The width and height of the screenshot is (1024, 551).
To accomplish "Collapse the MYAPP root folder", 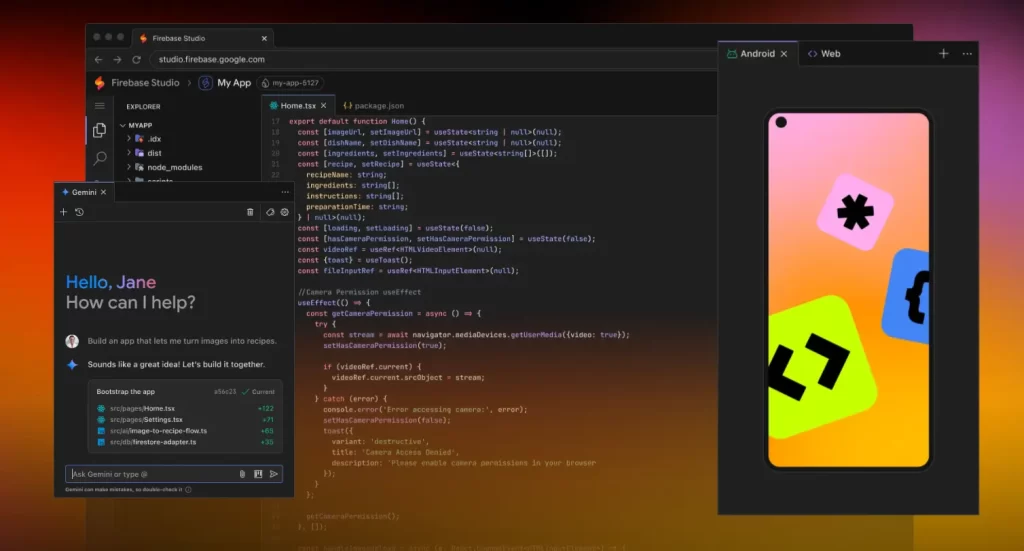I will pyautogui.click(x=121, y=125).
